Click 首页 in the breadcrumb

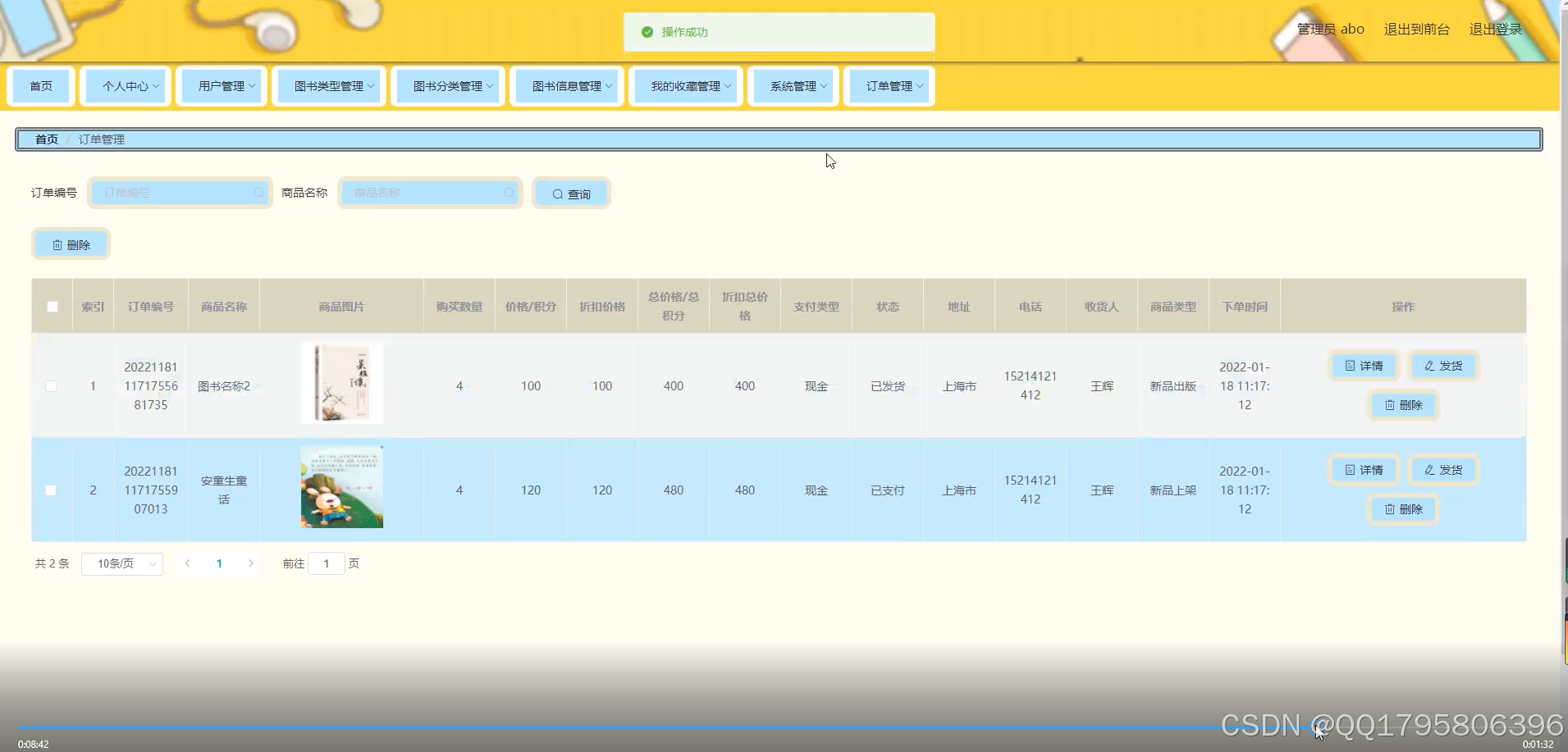point(46,139)
